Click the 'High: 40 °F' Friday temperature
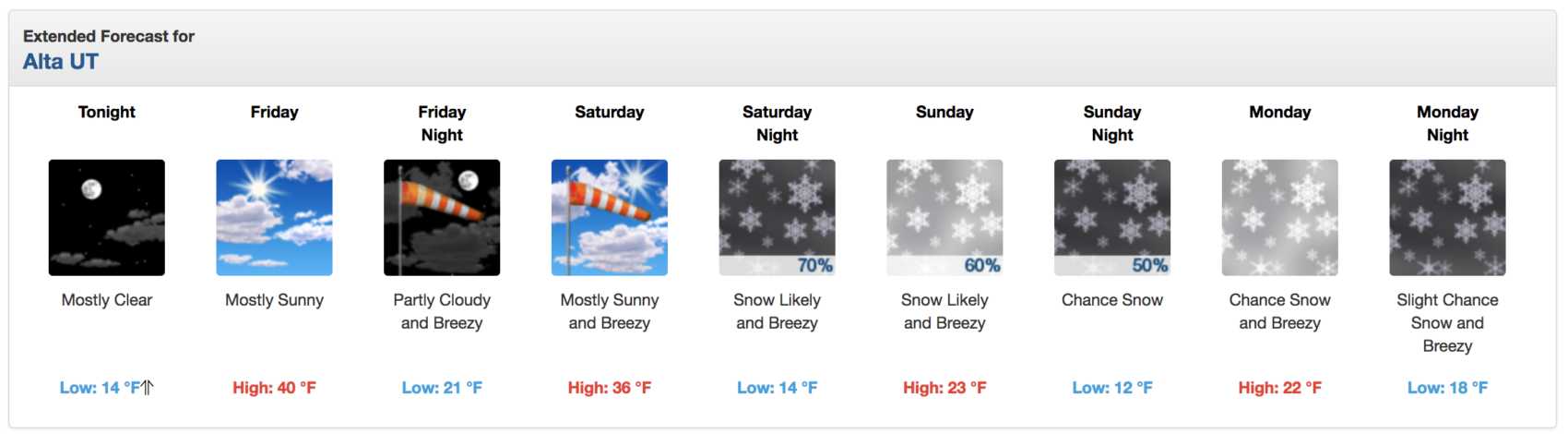Screen dimensions: 1568x434 [274, 388]
